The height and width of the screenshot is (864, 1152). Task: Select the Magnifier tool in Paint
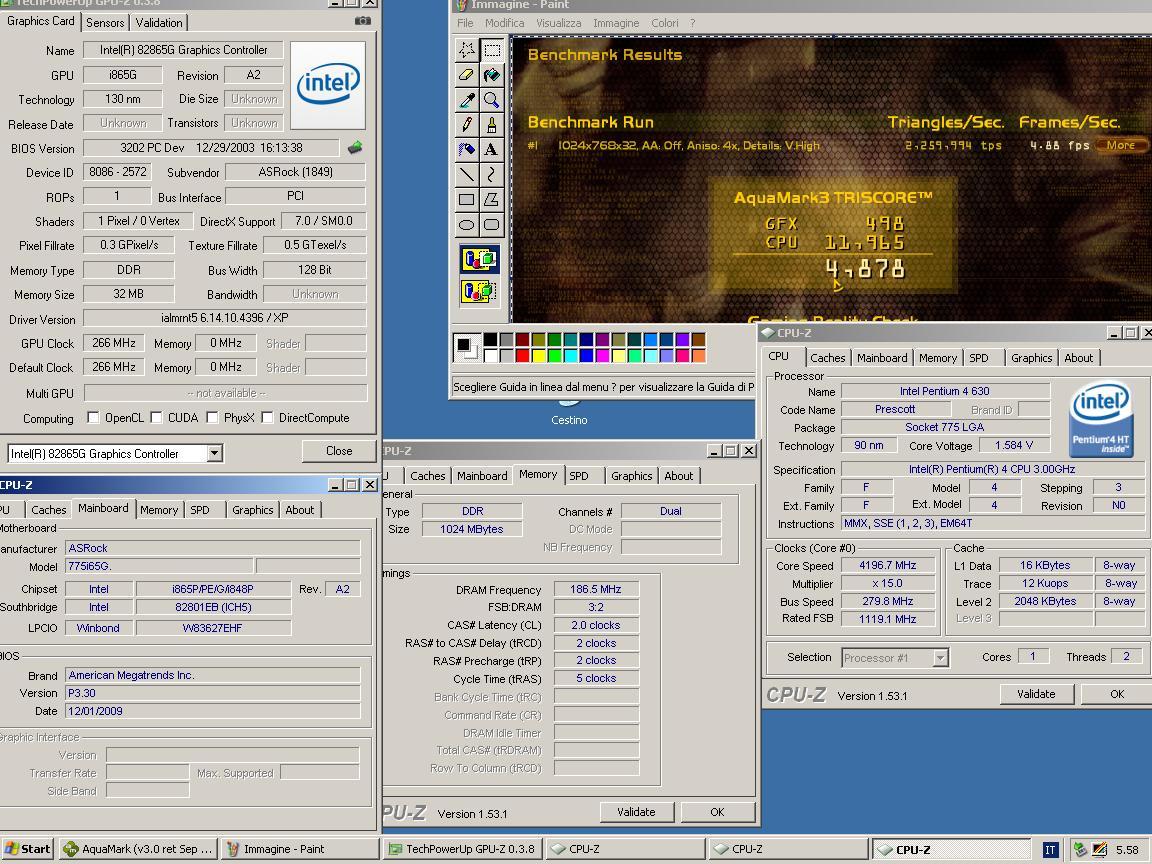[492, 100]
